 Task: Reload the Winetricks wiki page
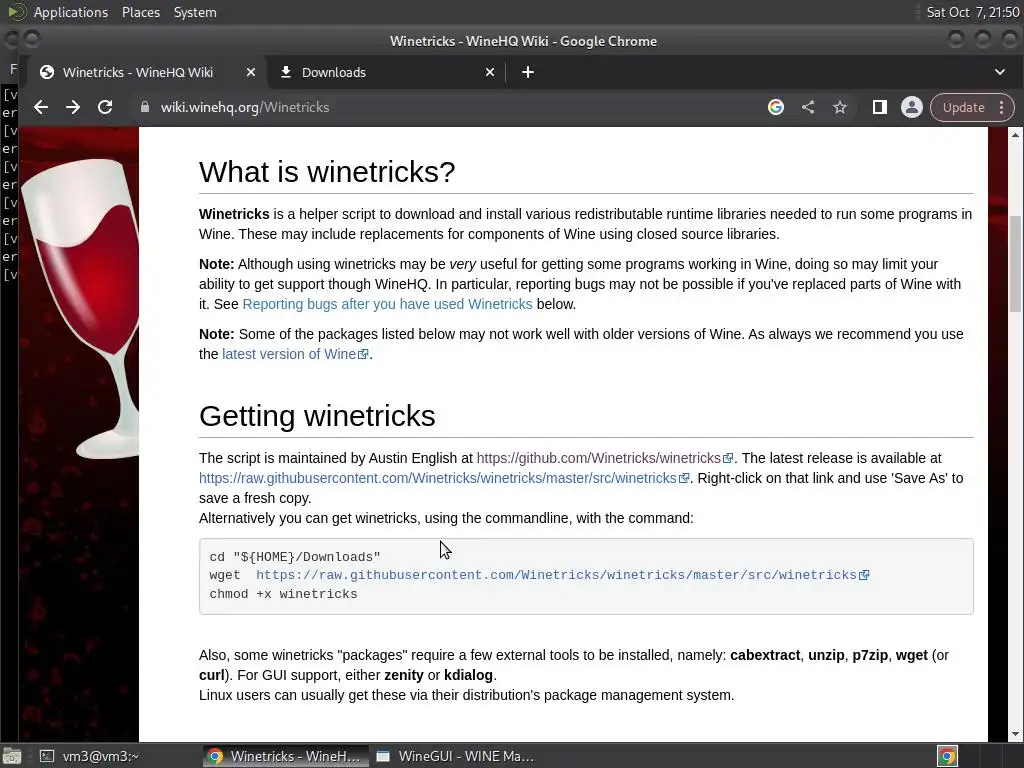(104, 107)
